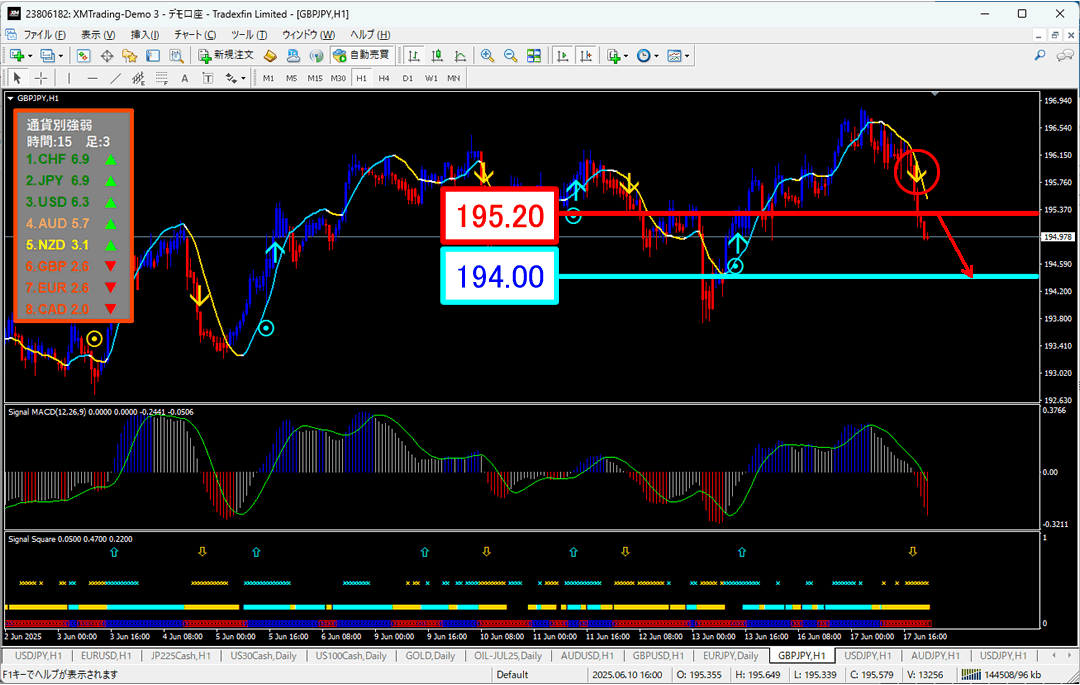Toggle the Terminal panel
This screenshot has width=1080, height=685.
pyautogui.click(x=153, y=56)
